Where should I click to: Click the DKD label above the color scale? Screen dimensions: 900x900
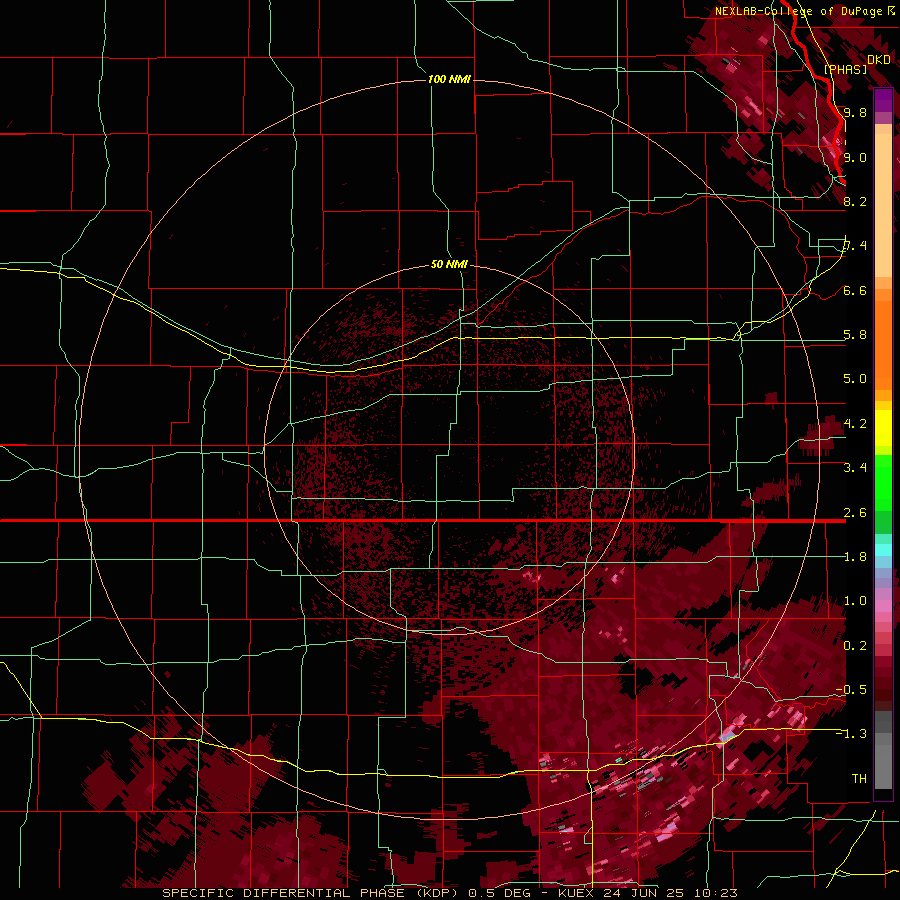[879, 60]
